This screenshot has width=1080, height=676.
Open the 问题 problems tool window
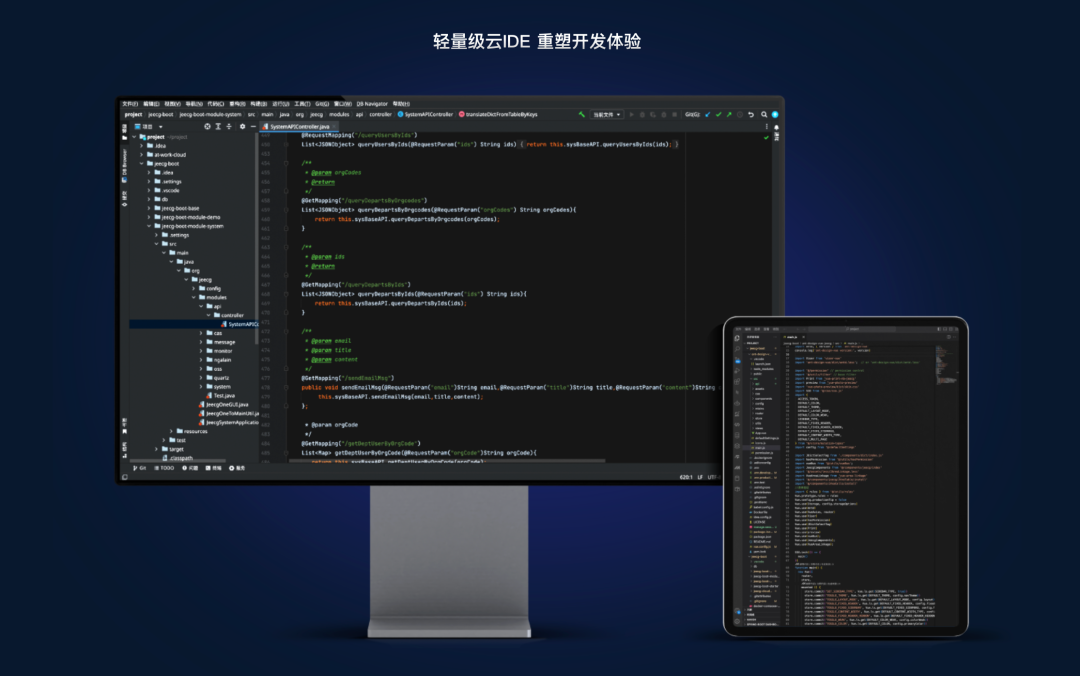click(x=190, y=468)
